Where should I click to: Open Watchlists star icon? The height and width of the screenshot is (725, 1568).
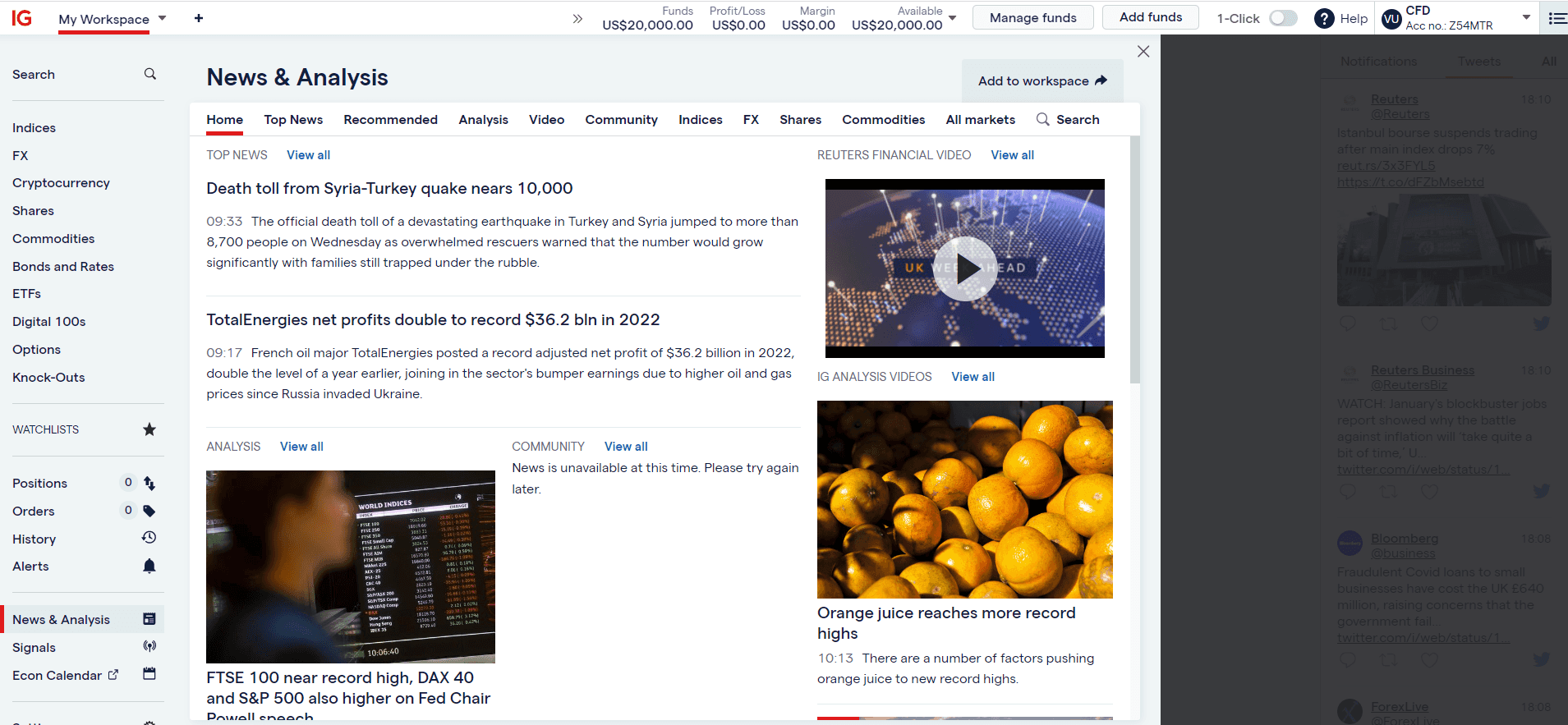149,429
